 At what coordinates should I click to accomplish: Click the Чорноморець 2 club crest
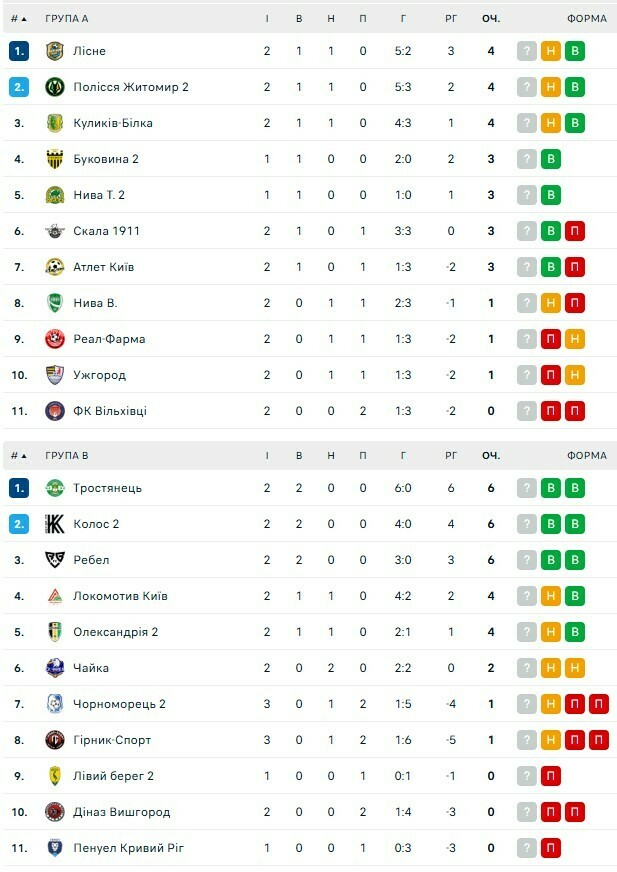point(55,704)
